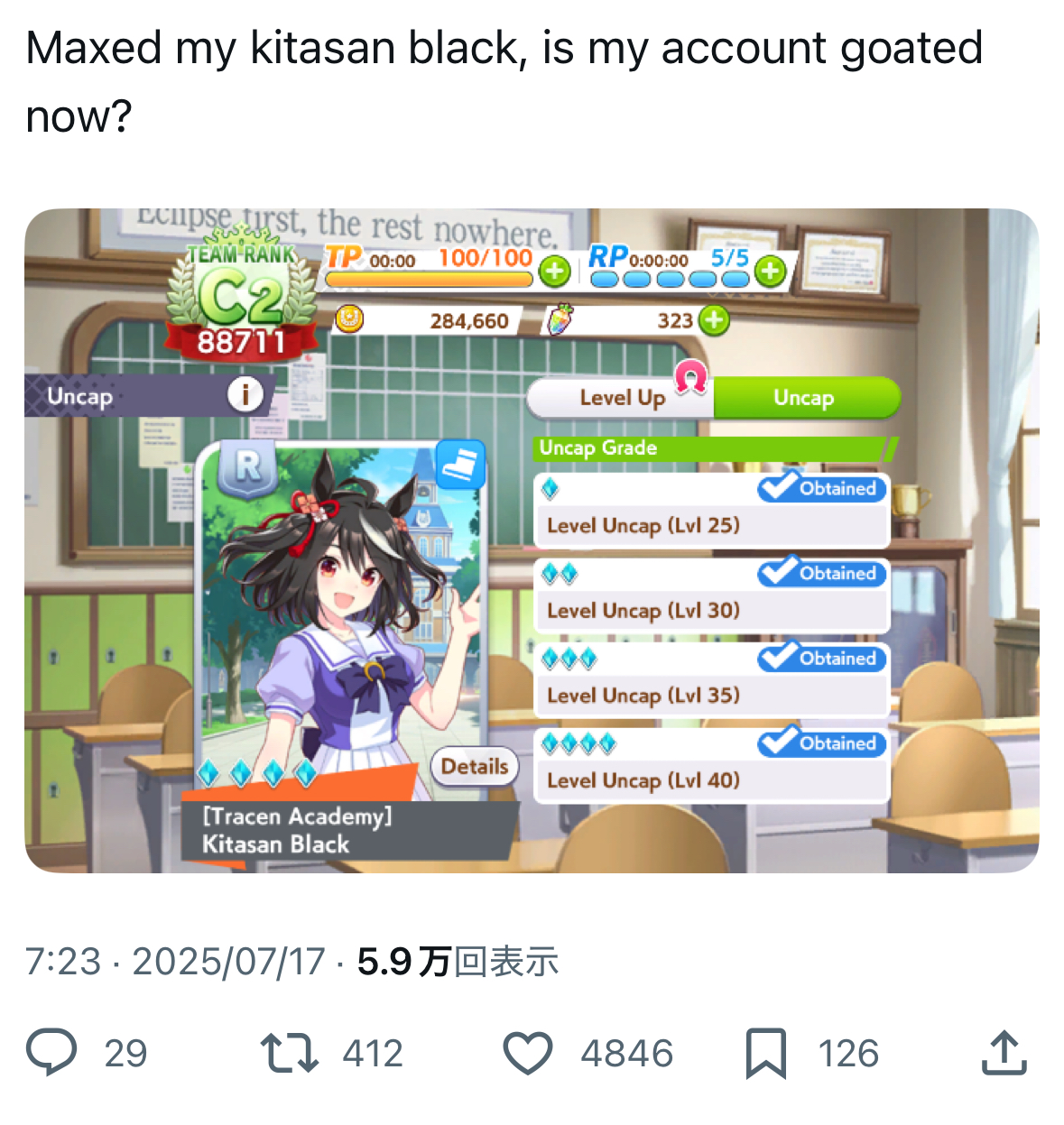The height and width of the screenshot is (1125, 1064).
Task: Switch to the Level Up tab
Action: click(622, 398)
